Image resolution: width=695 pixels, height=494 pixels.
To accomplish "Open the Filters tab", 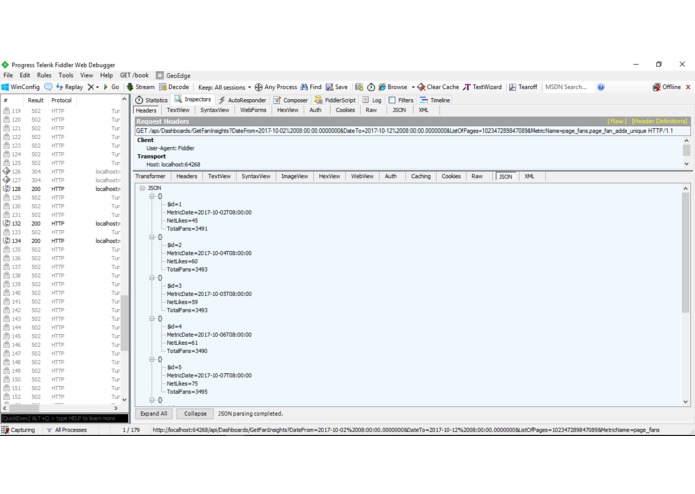I will 401,100.
